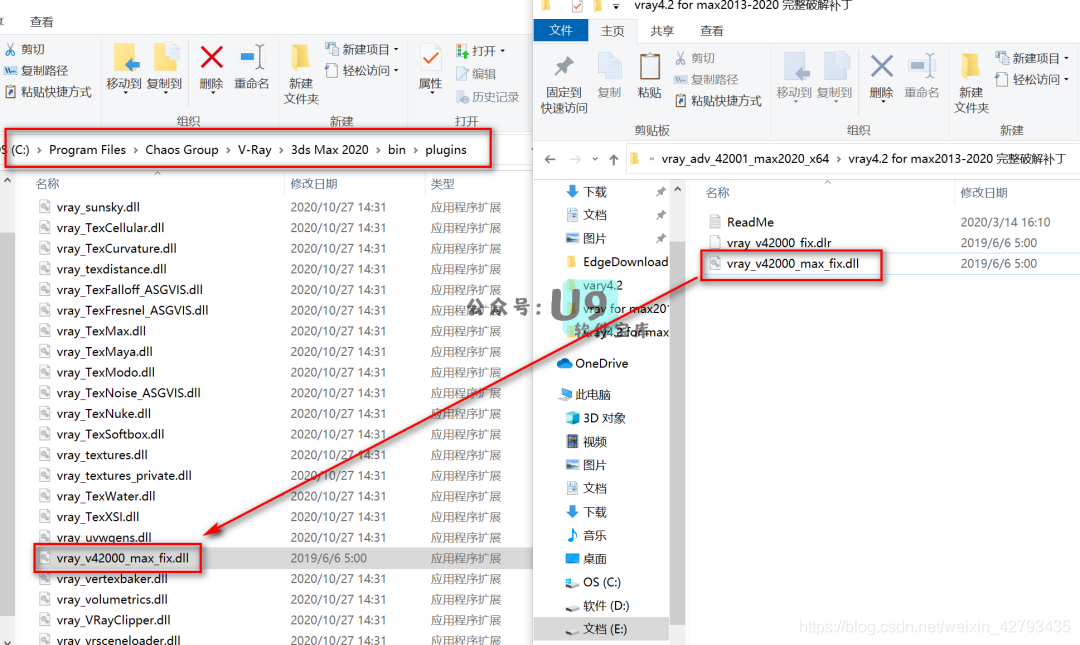Viewport: 1080px width, 645px height.
Task: Click the Chaos Group breadcrumb in the left address bar
Action: click(182, 150)
